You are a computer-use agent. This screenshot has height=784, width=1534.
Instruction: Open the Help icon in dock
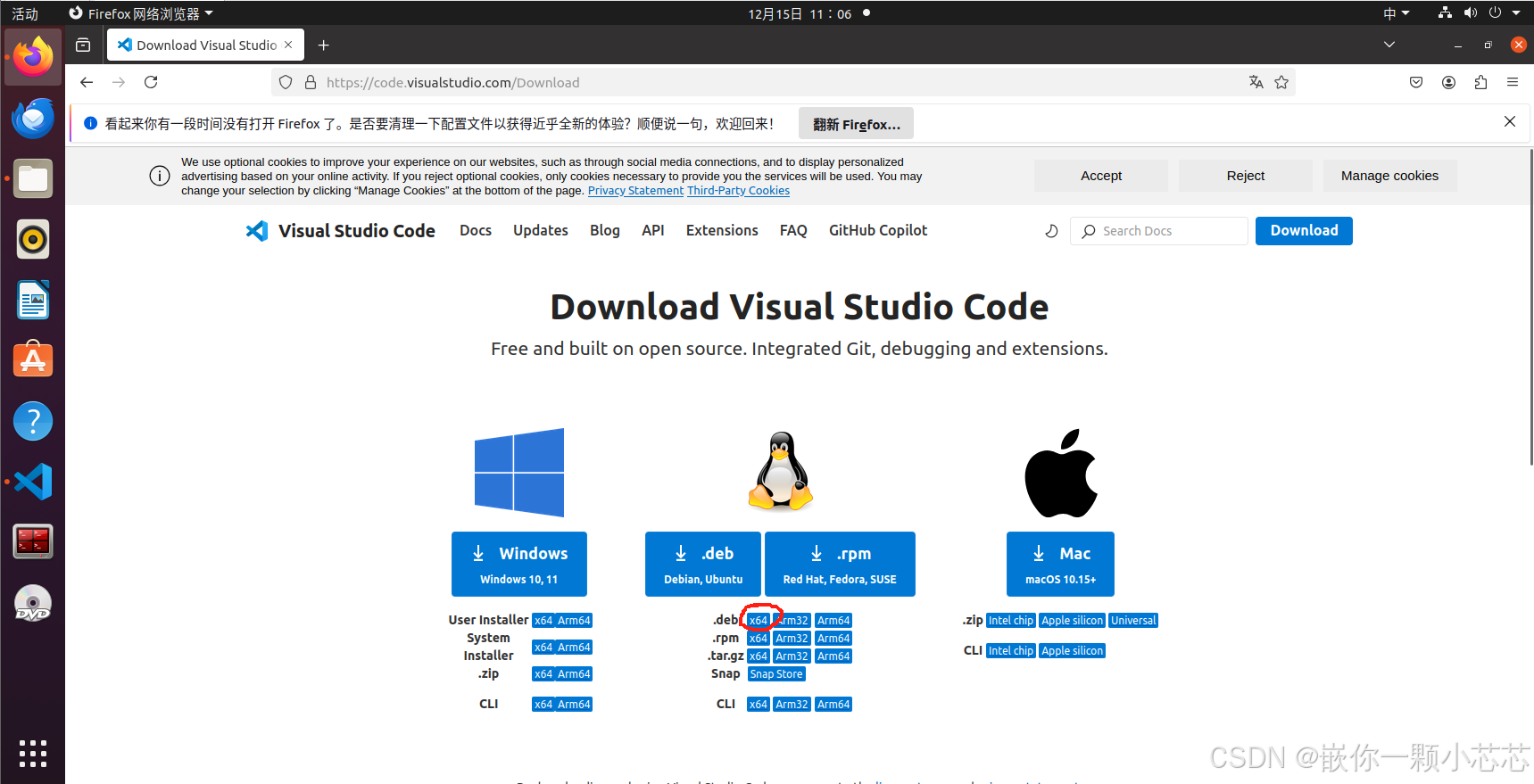tap(33, 421)
